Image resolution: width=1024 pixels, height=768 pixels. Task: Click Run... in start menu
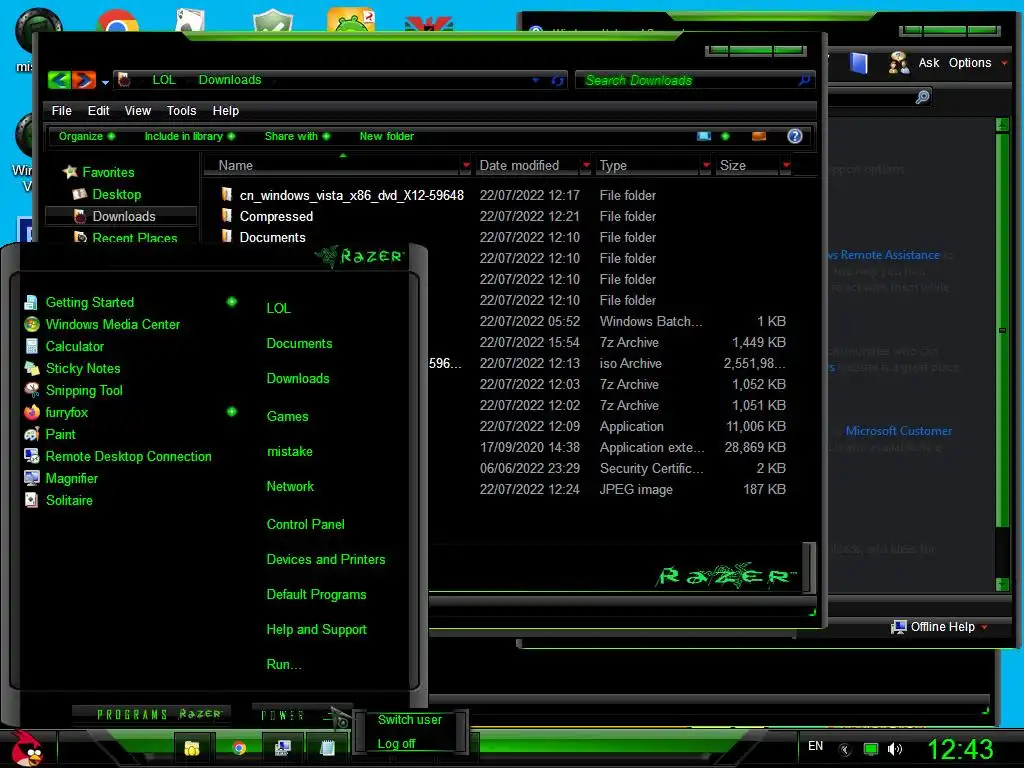click(x=283, y=665)
